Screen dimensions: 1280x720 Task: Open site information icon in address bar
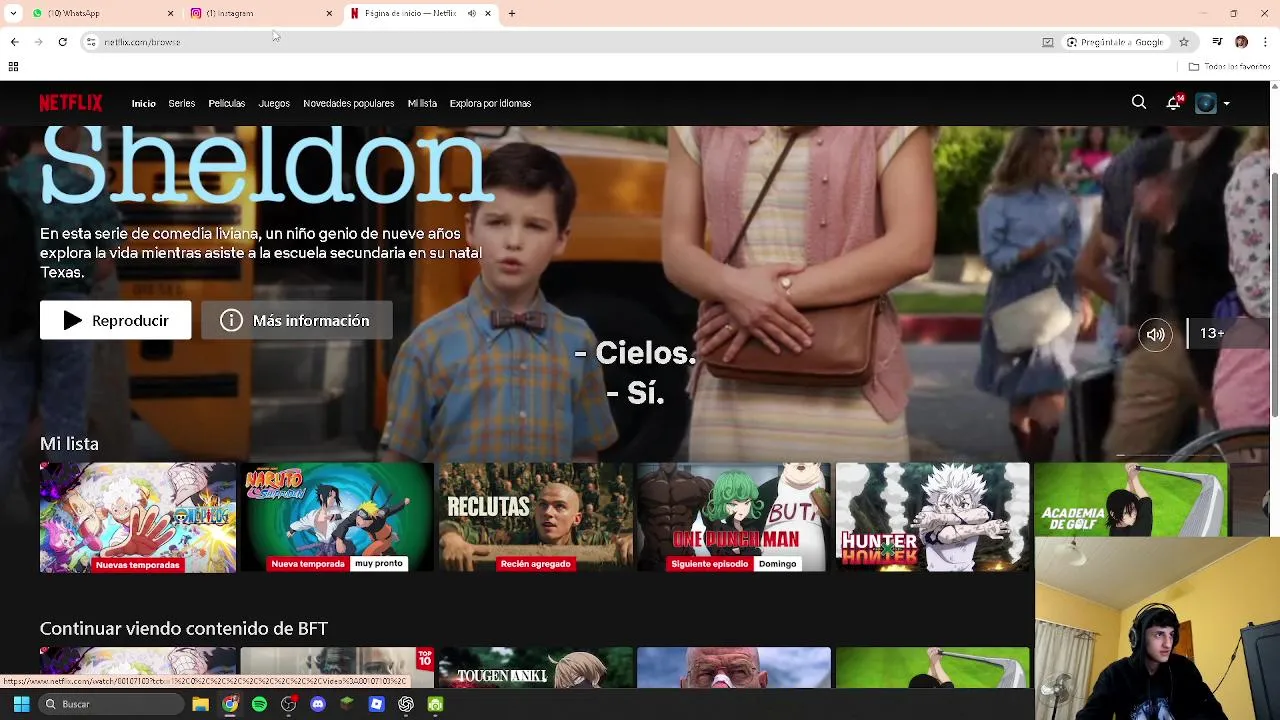tap(91, 42)
